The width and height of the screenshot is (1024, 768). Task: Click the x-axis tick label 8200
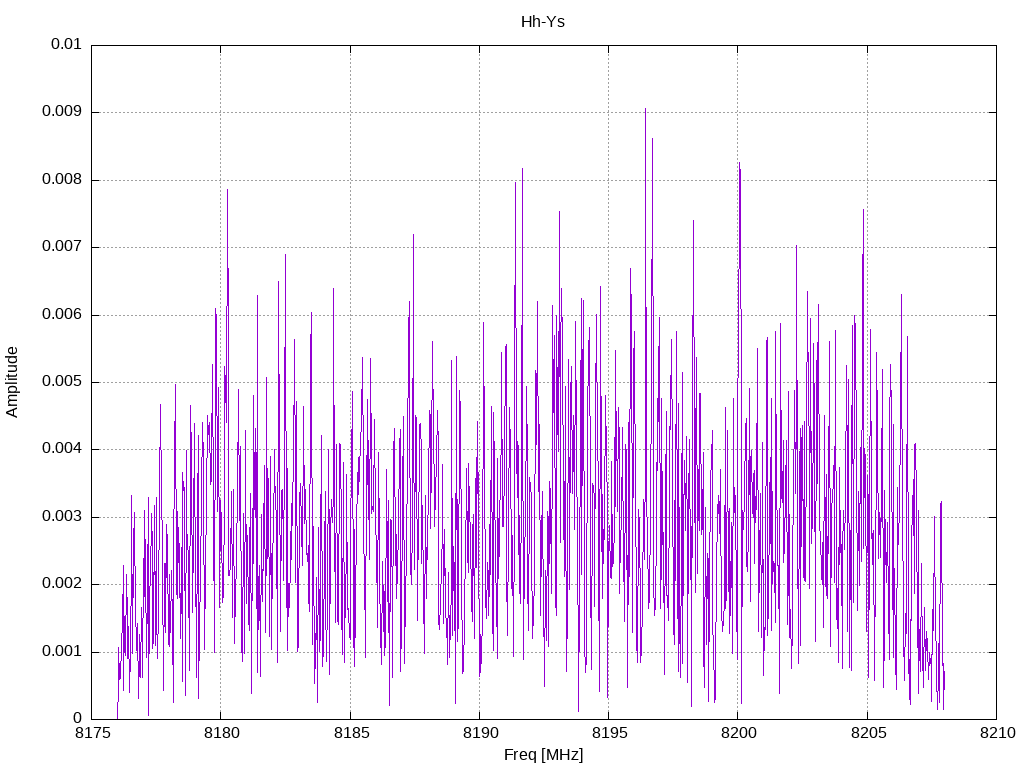(739, 733)
